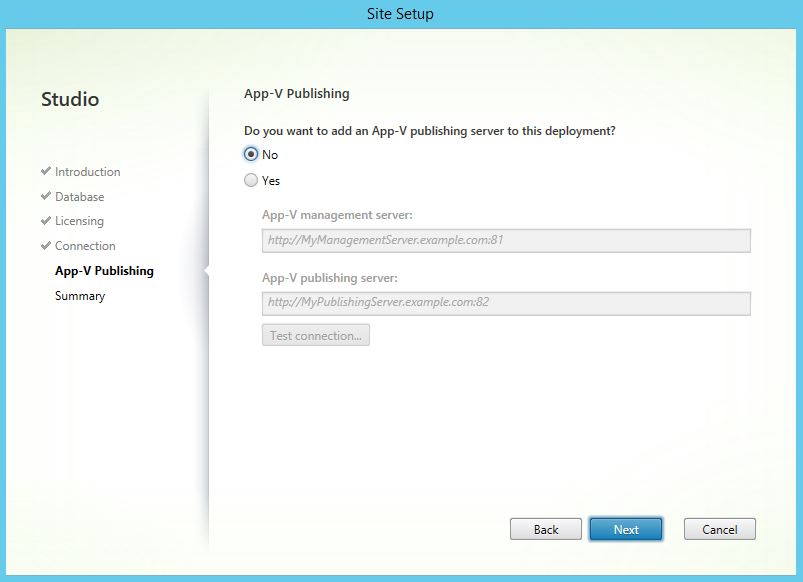Focus the App-V publishing server input field
The image size is (803, 582).
(x=505, y=302)
